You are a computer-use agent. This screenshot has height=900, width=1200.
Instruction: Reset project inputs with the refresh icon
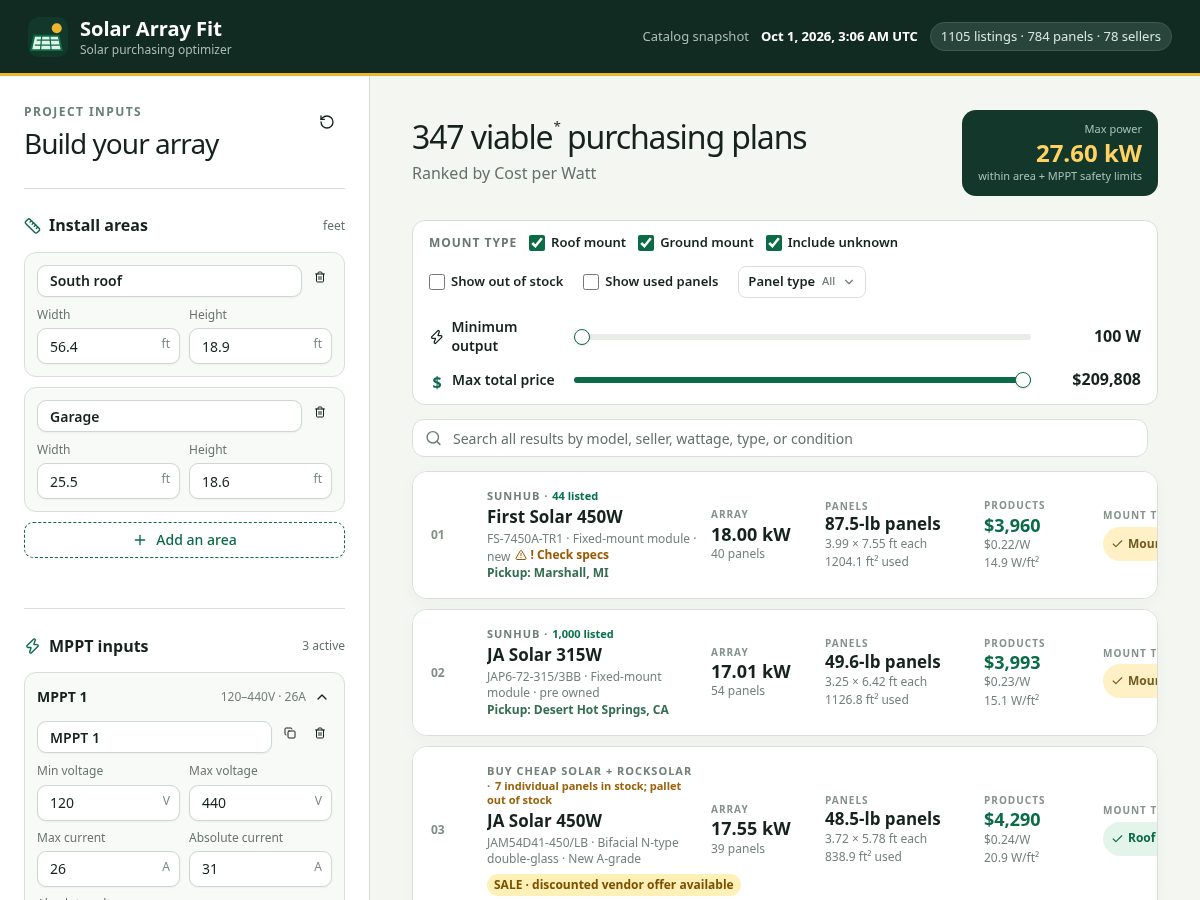tap(327, 122)
